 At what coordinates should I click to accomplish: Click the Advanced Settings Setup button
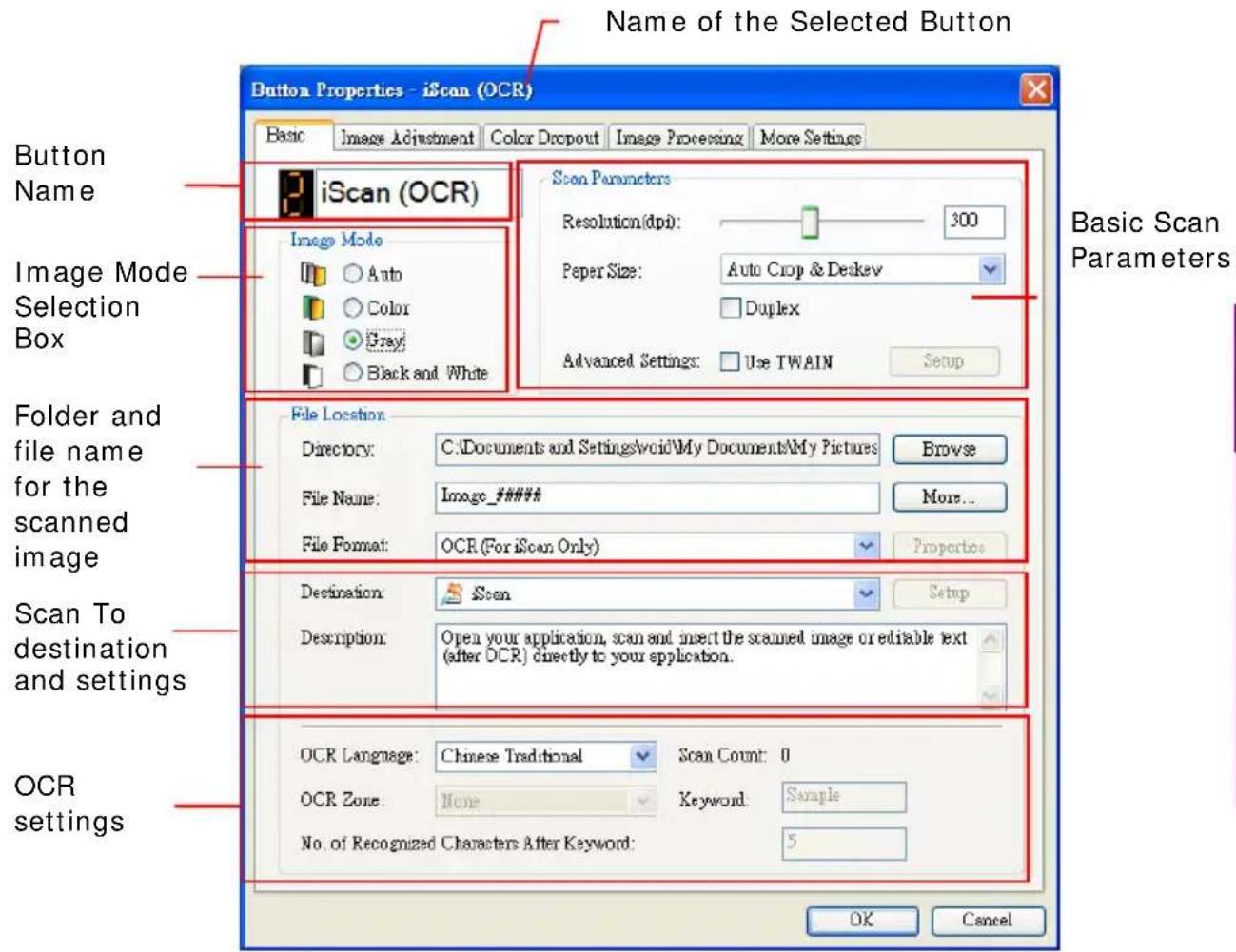[944, 361]
